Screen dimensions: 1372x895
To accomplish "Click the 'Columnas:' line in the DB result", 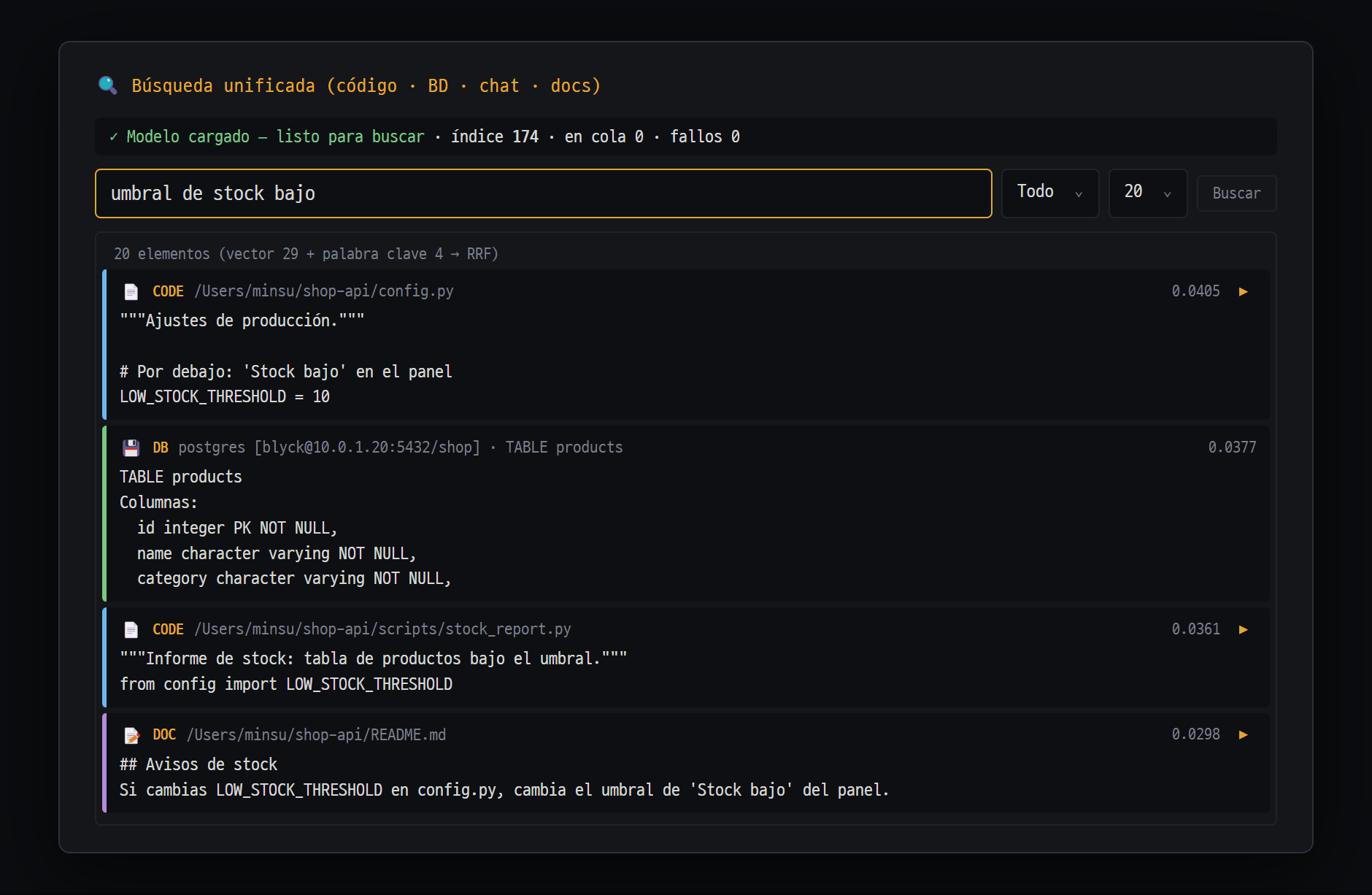I will tap(158, 502).
